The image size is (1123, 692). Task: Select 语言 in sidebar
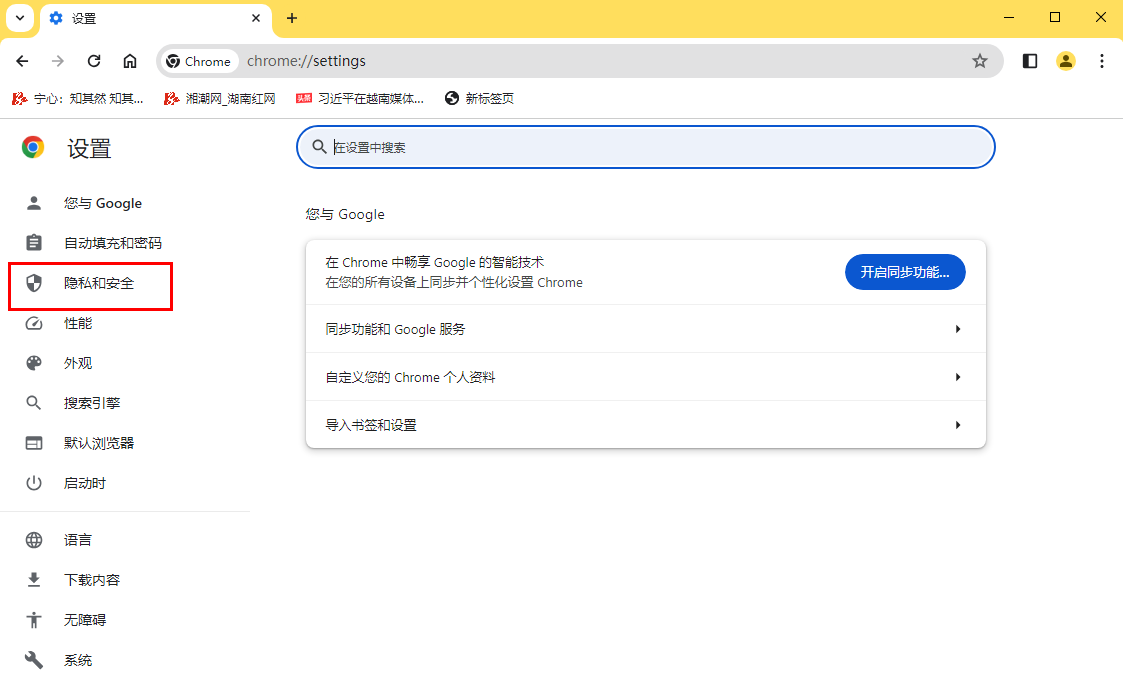tap(77, 539)
